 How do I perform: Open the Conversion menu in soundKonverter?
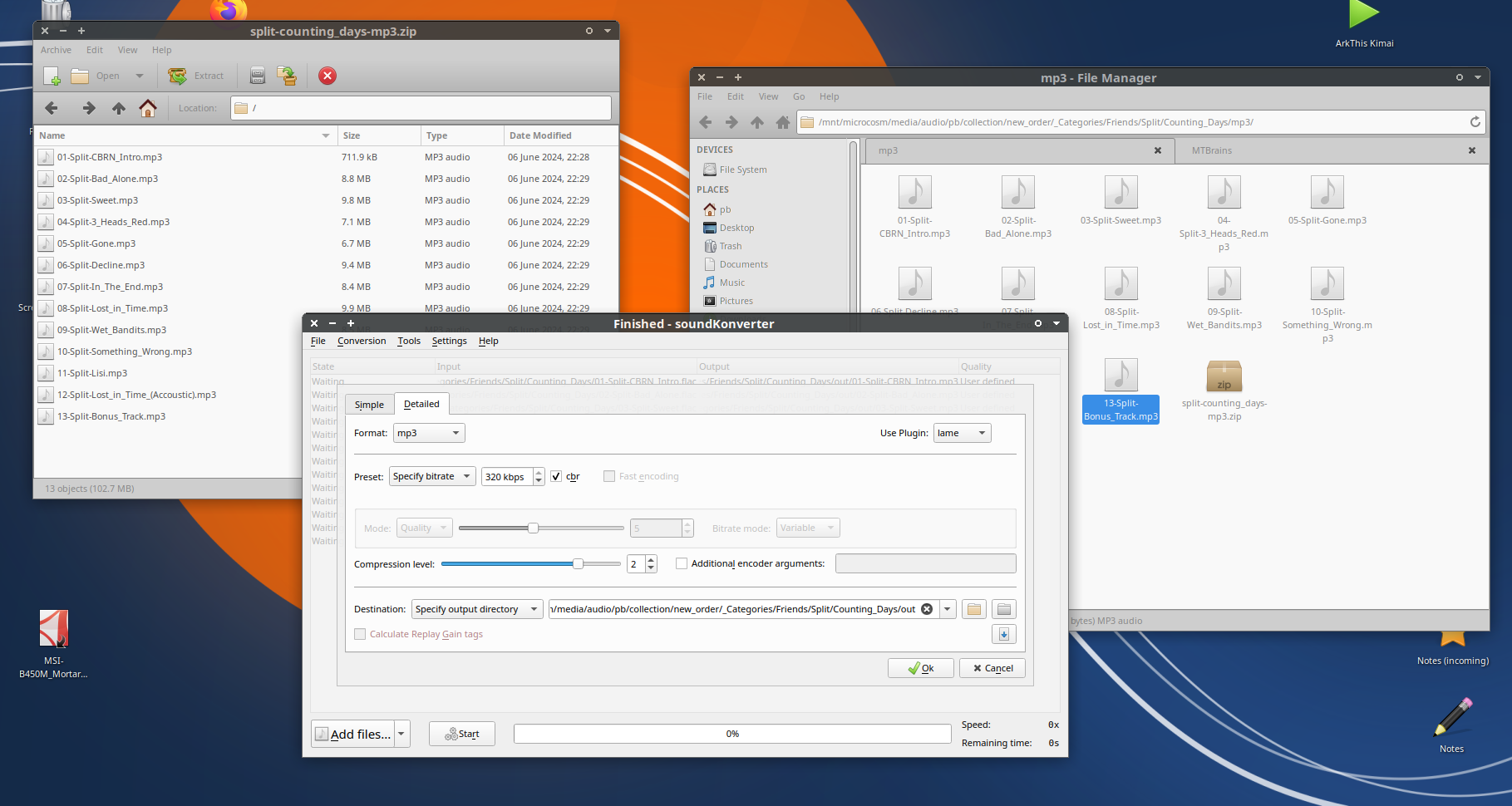click(362, 341)
